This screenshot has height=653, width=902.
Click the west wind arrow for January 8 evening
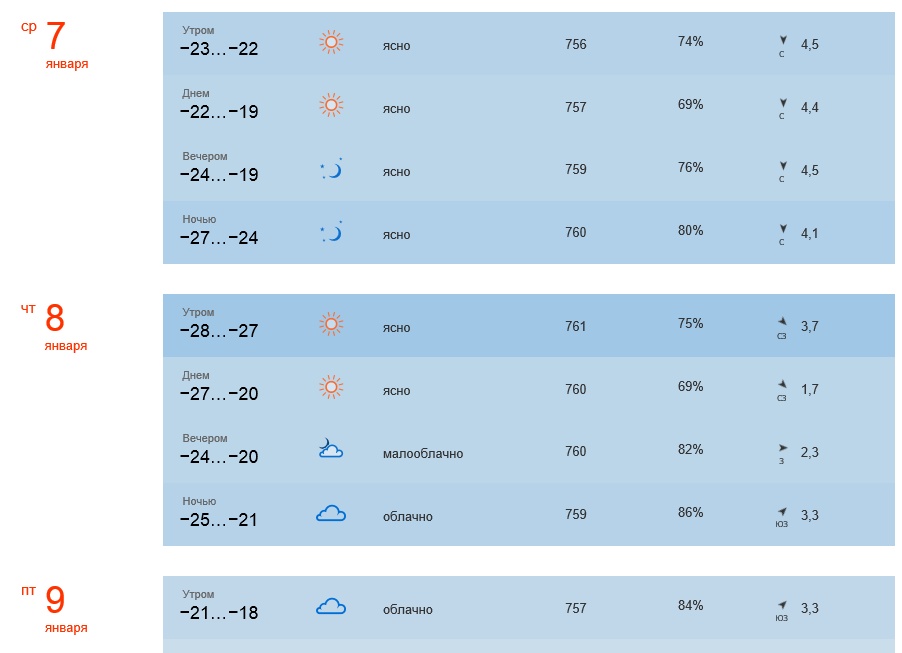coord(783,448)
